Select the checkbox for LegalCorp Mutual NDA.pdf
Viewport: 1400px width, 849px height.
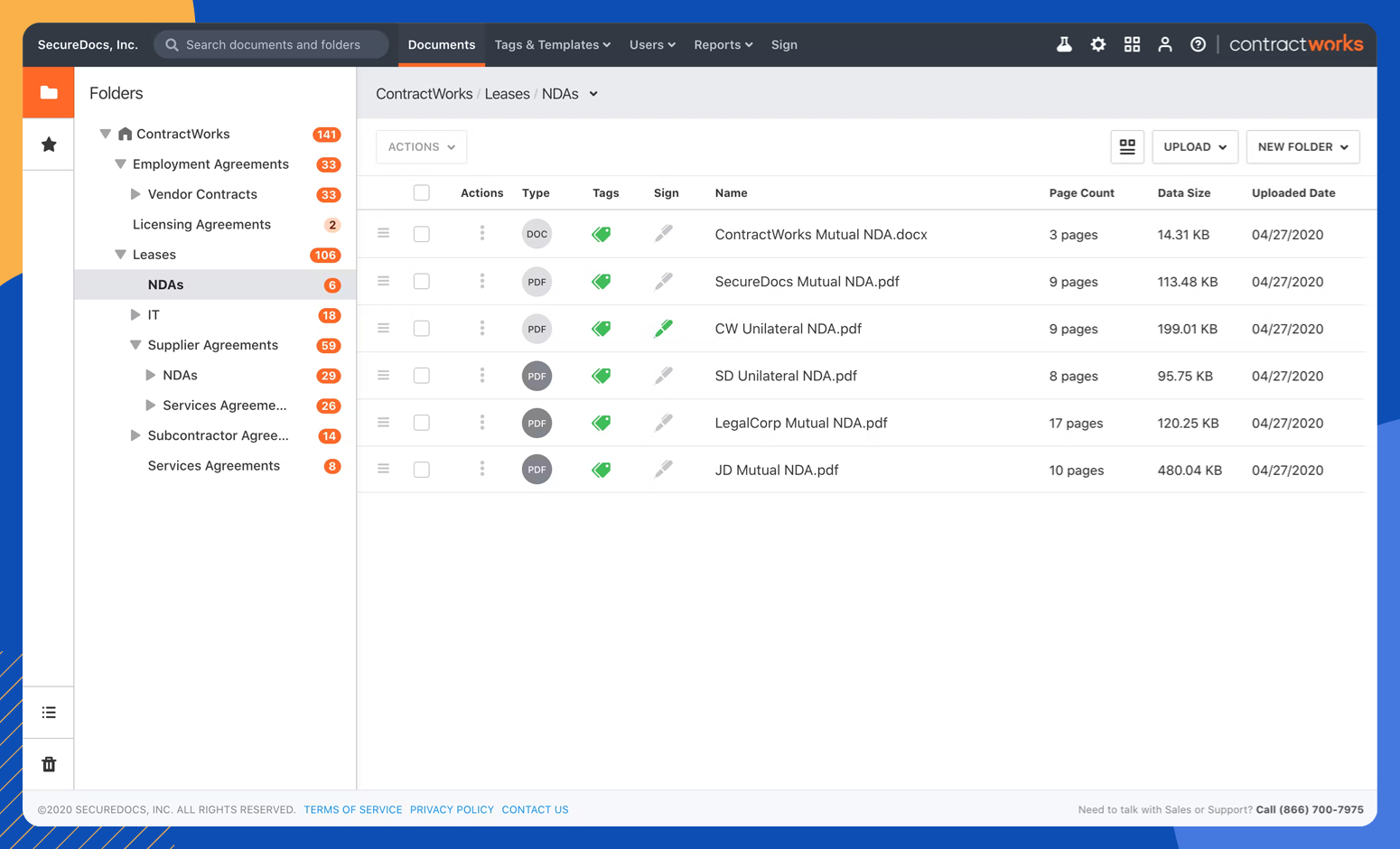coord(421,422)
